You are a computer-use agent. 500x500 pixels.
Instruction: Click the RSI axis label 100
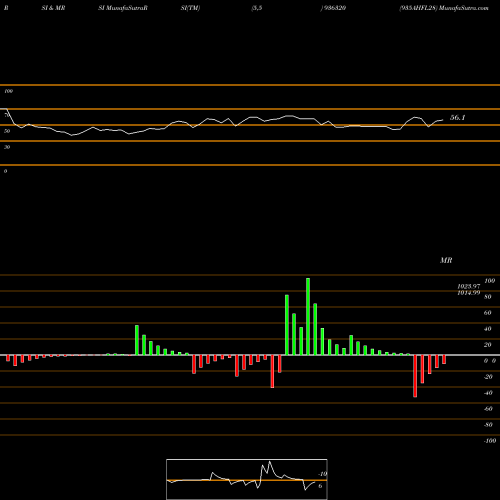click(x=9, y=91)
